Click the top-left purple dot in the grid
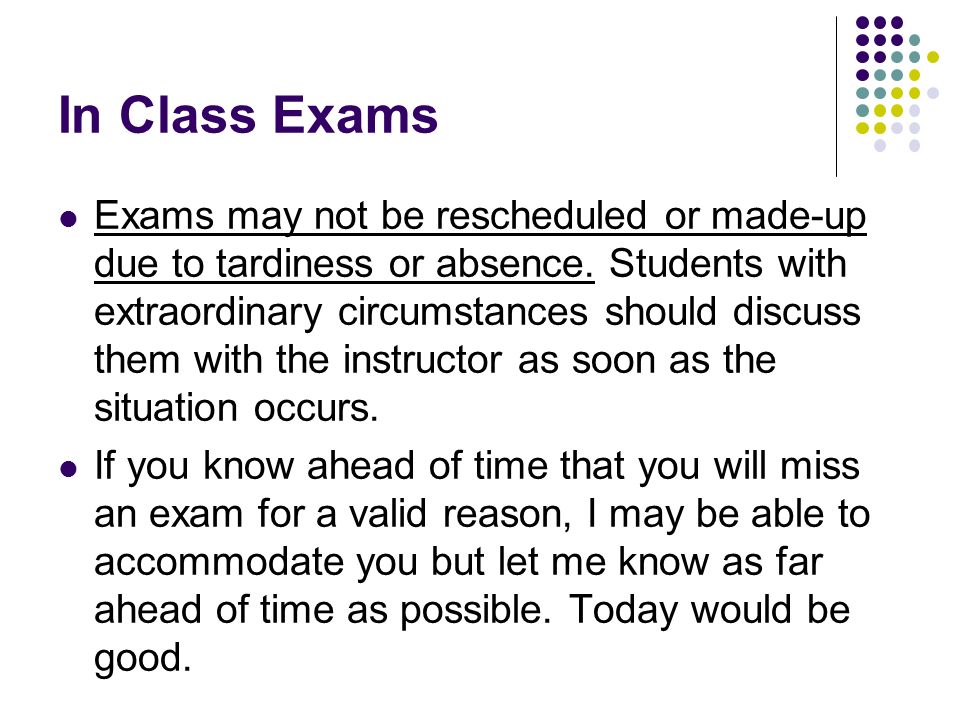This screenshot has height=720, width=960. point(862,23)
